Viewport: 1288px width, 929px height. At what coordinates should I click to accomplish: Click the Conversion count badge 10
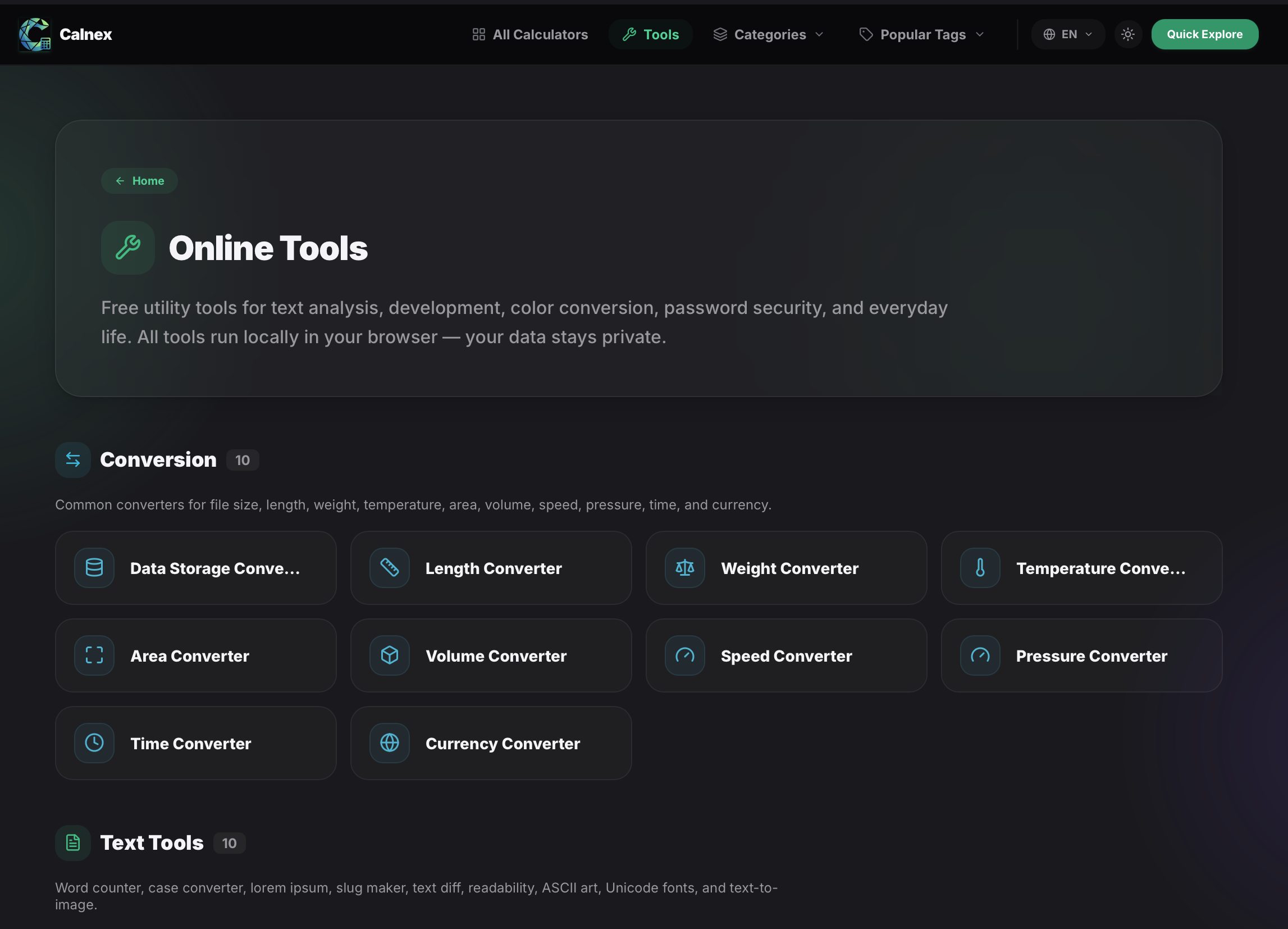pos(243,460)
